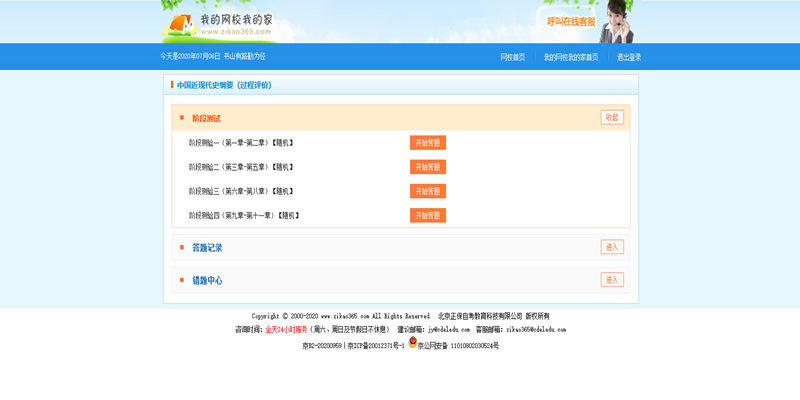Open 答题记录 via its 进入 button

[x=612, y=247]
